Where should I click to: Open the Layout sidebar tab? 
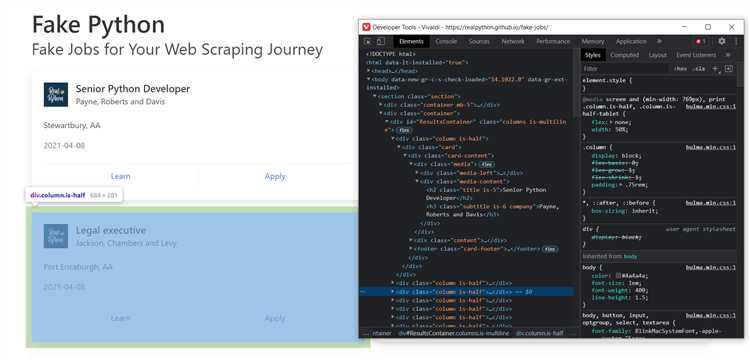pyautogui.click(x=657, y=55)
